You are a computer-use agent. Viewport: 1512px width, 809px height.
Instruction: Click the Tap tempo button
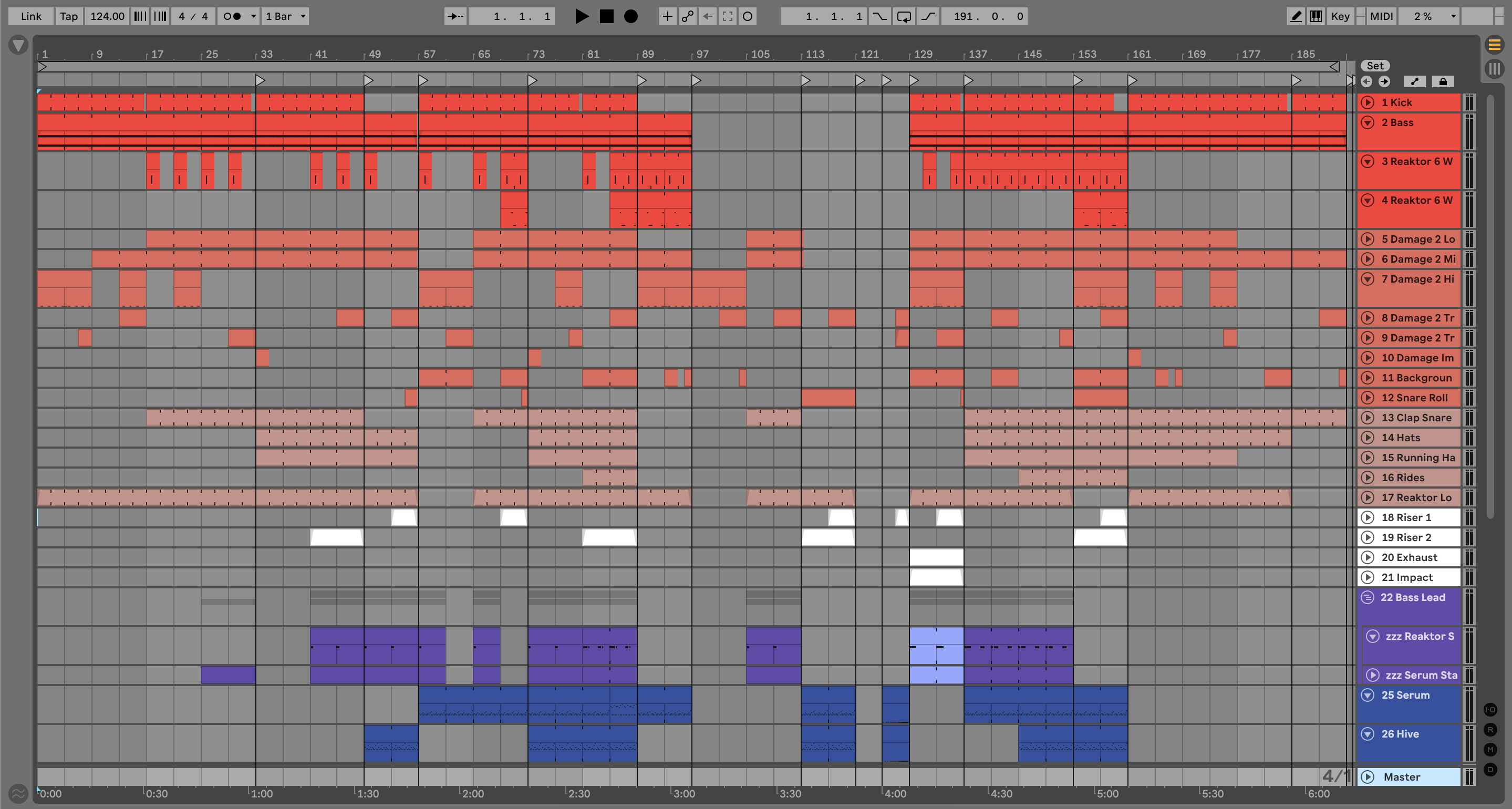(69, 16)
